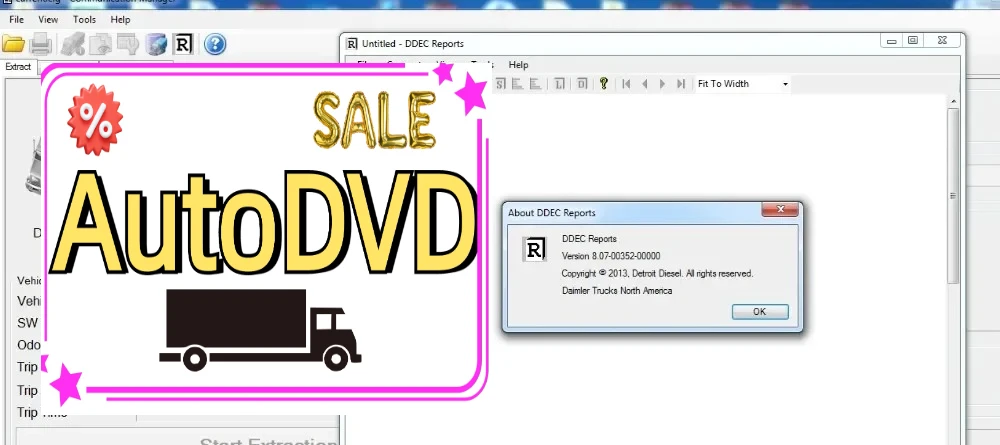Open File menu in Communication Manager
Screen dimensions: 1000x445
pyautogui.click(x=17, y=20)
